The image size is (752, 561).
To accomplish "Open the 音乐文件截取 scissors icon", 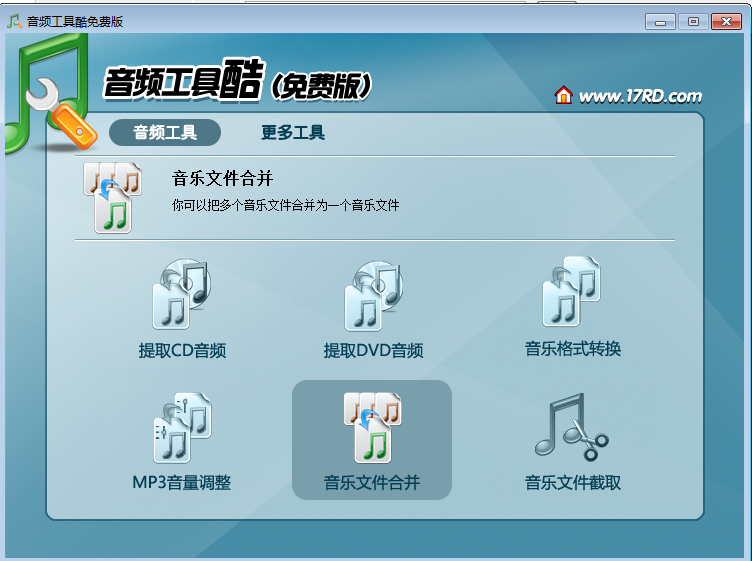I will [x=572, y=427].
